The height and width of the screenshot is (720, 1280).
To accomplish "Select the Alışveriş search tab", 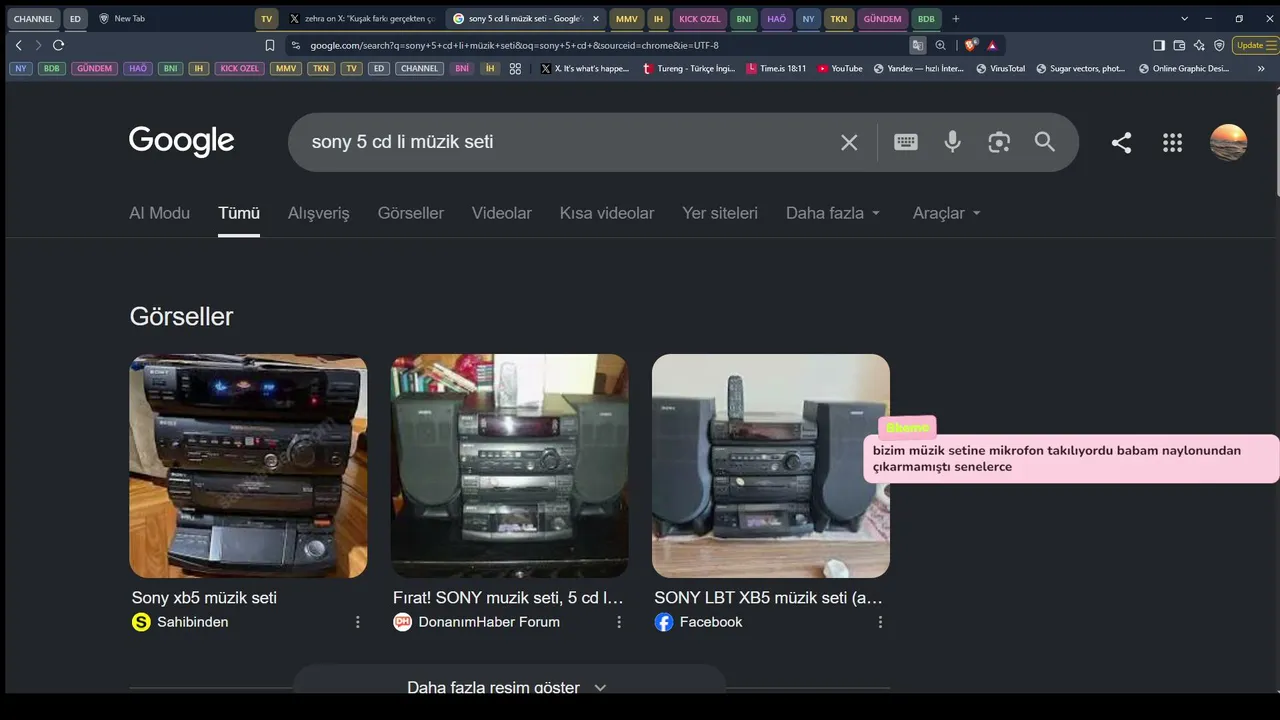I will (319, 213).
